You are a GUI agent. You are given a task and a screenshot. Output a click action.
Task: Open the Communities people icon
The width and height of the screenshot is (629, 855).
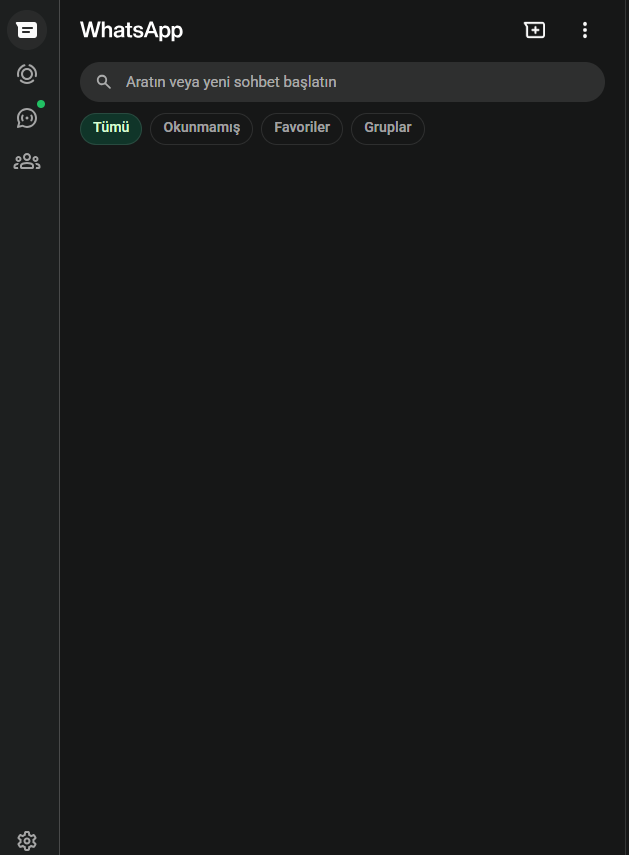[27, 161]
